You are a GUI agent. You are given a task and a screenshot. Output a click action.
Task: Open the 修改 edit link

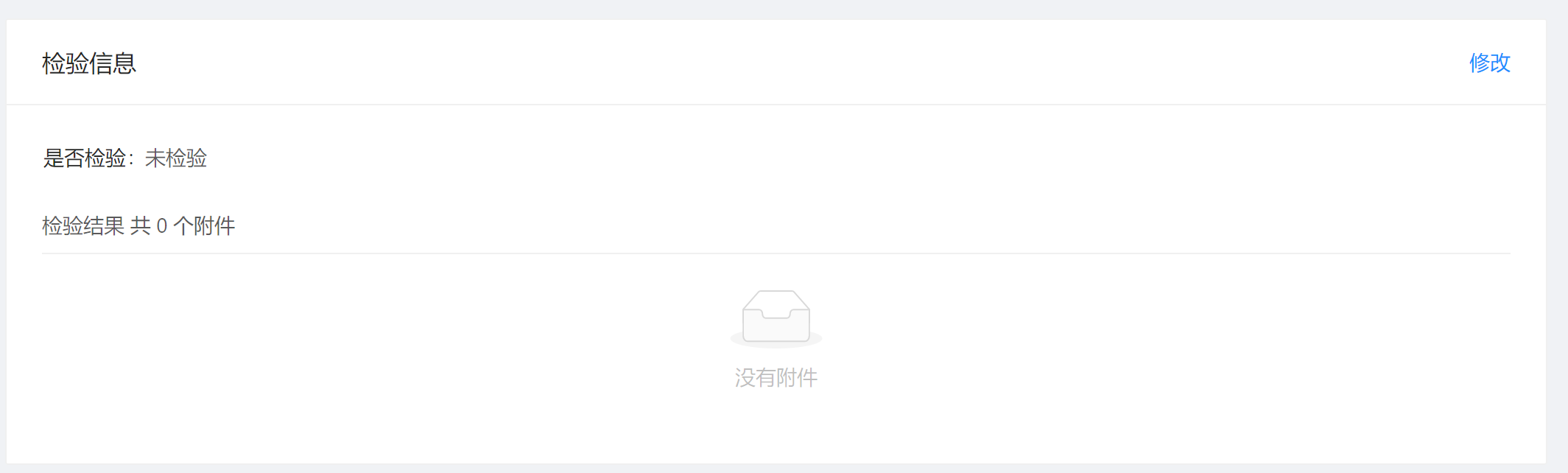click(1489, 63)
